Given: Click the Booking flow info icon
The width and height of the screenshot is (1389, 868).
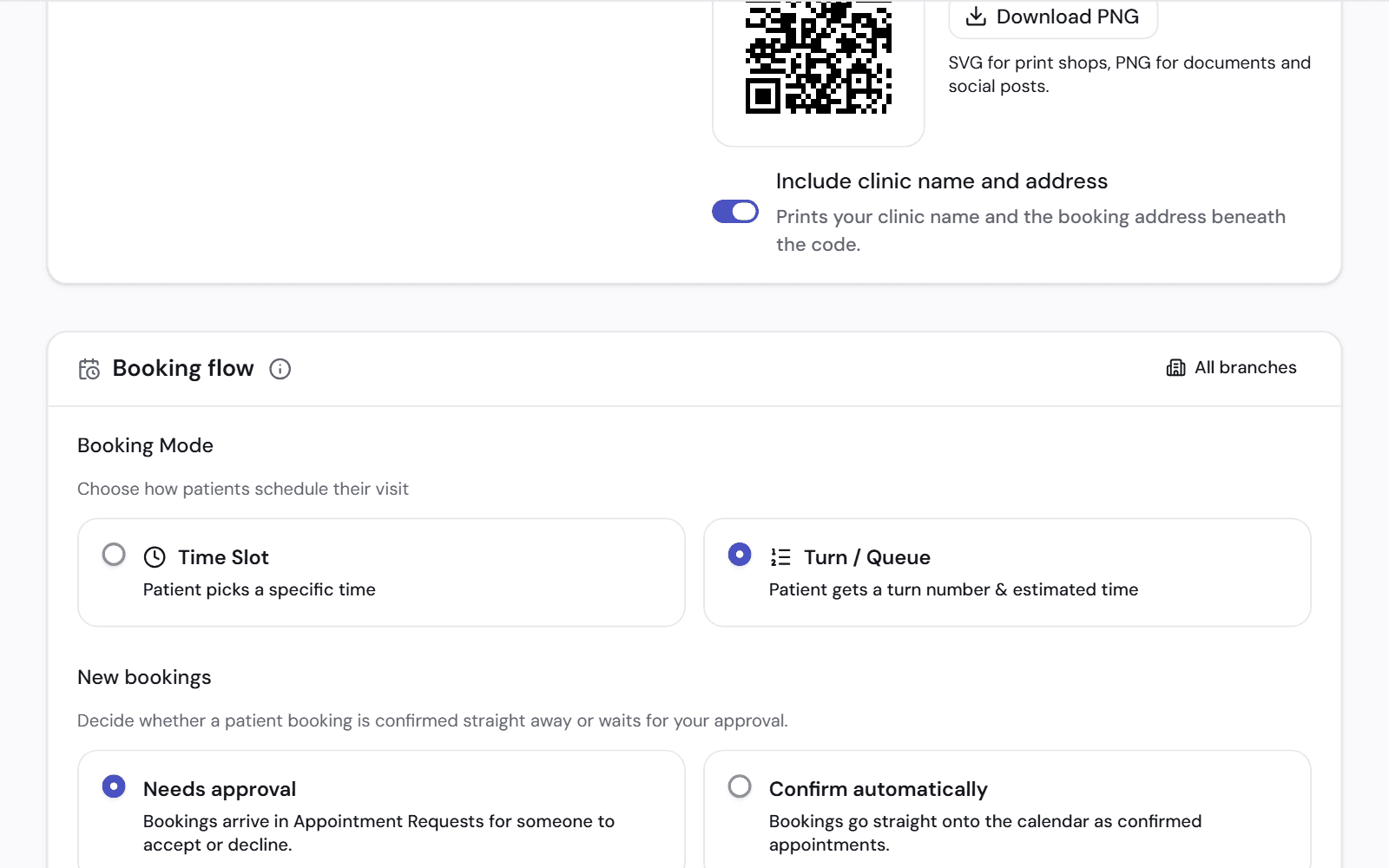Looking at the screenshot, I should pos(280,369).
